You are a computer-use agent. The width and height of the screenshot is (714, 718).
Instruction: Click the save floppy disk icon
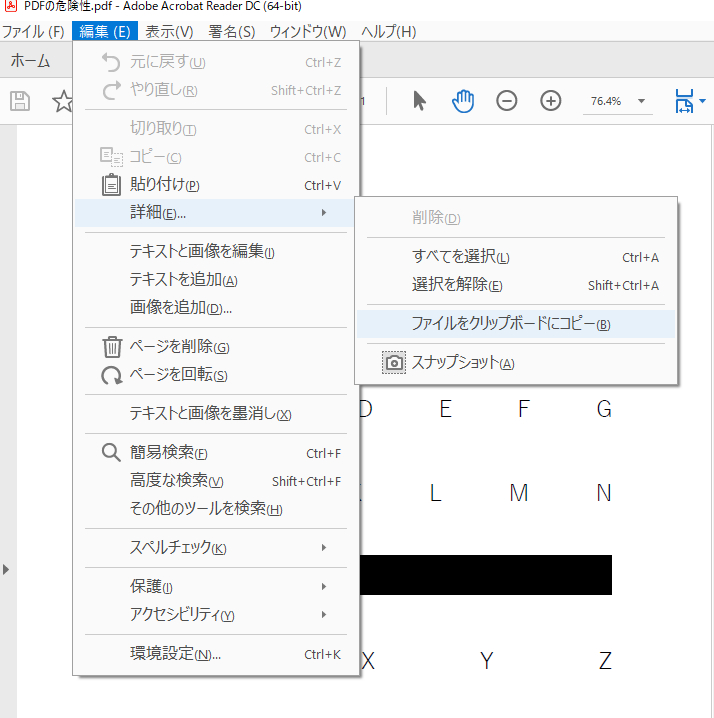coord(20,101)
